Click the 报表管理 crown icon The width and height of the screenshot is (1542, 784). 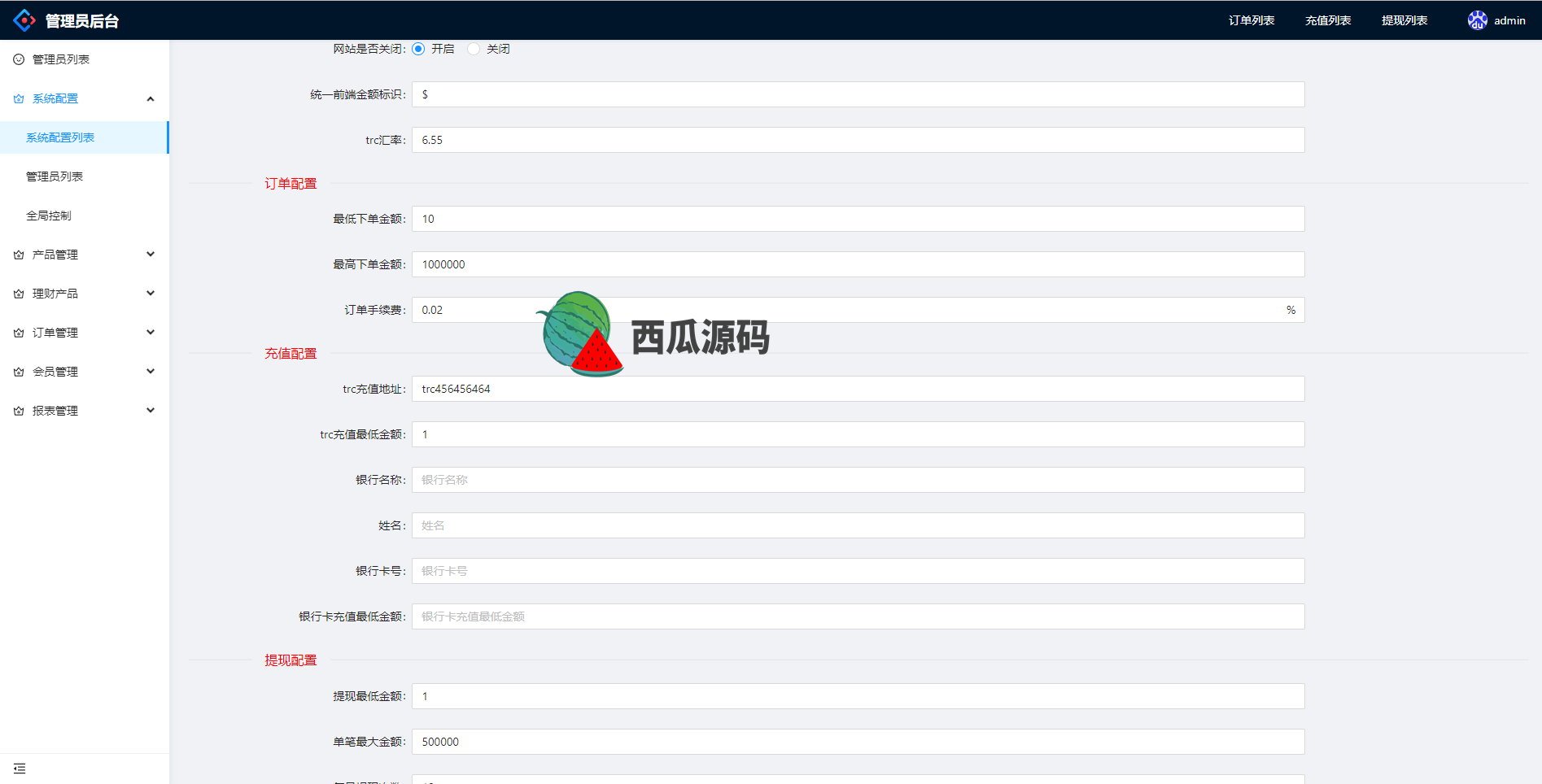pos(19,411)
